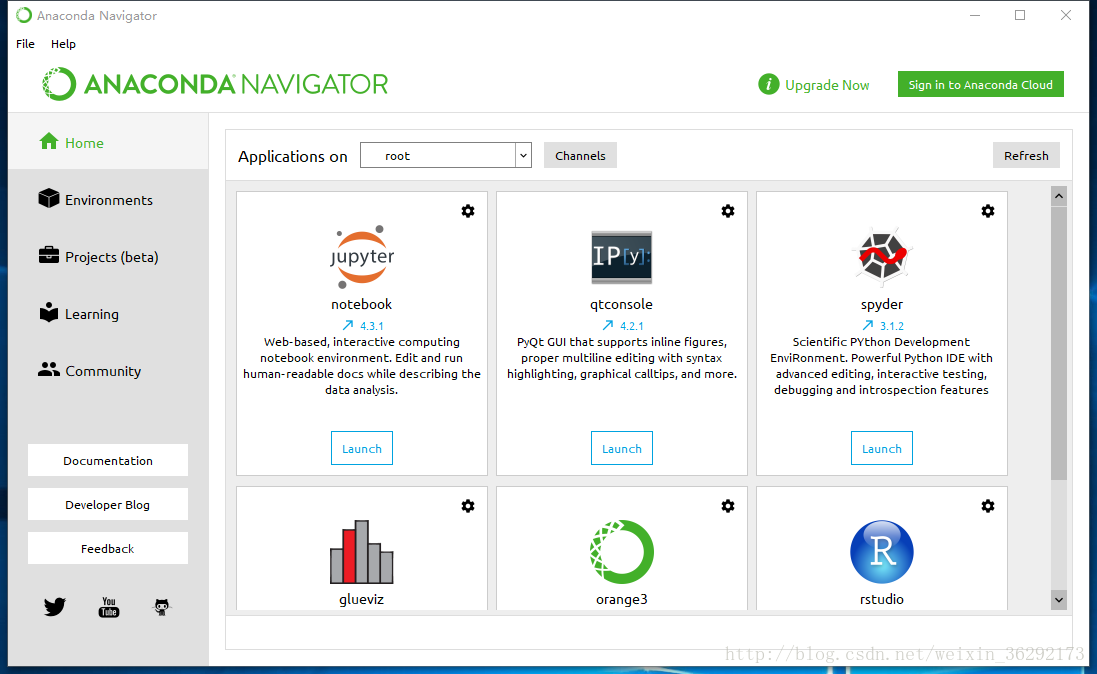Click the Jupyter notebook logo

(362, 257)
